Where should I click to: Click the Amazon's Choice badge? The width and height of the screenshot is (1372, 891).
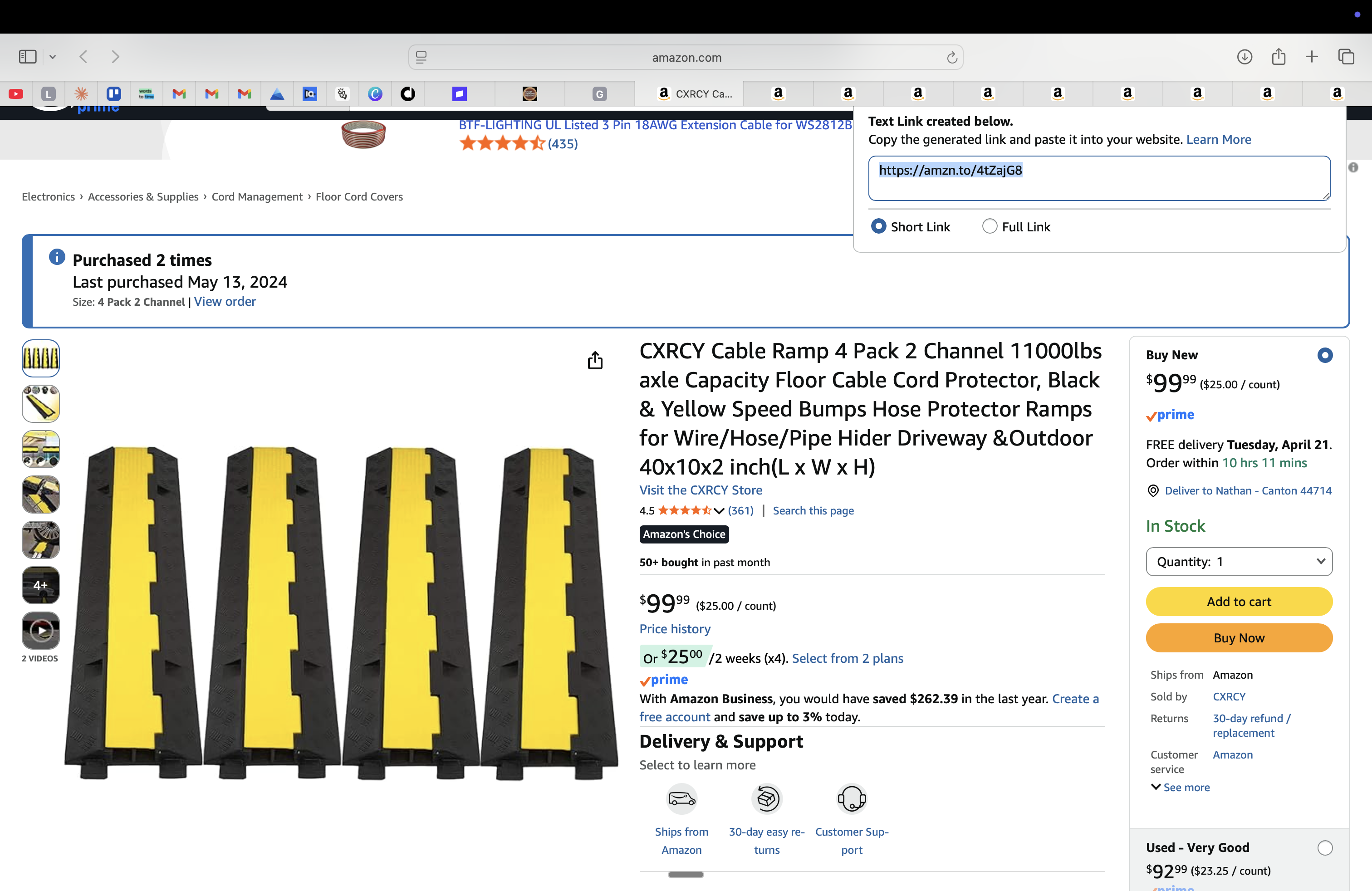click(x=684, y=534)
